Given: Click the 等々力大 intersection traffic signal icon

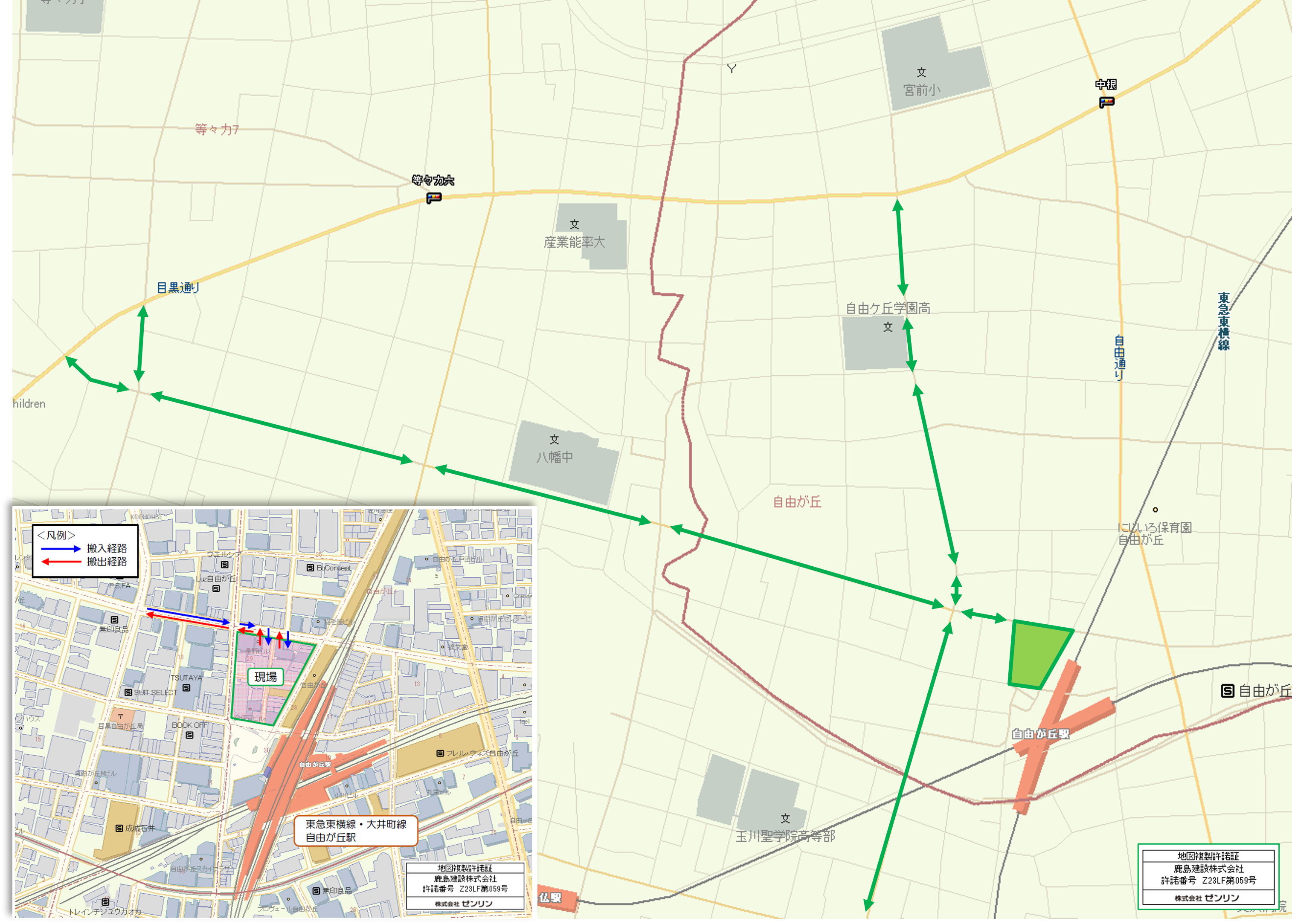Looking at the screenshot, I should pos(434,198).
